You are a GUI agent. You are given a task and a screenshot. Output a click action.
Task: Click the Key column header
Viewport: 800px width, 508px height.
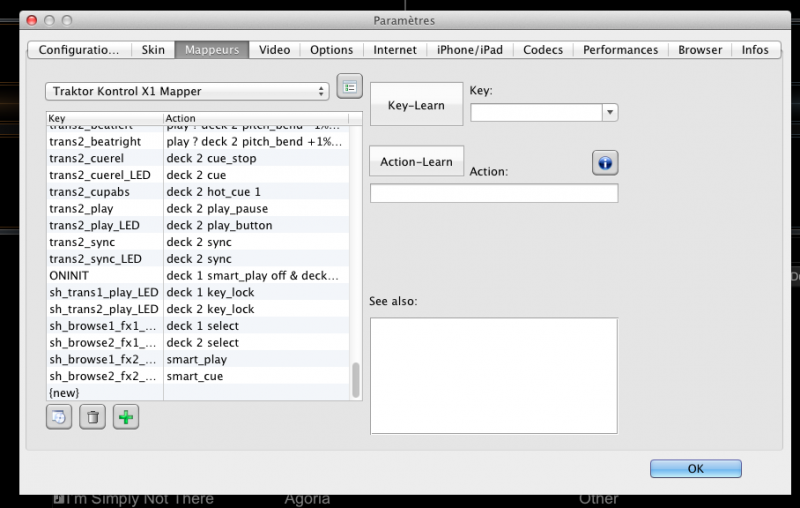pos(105,118)
